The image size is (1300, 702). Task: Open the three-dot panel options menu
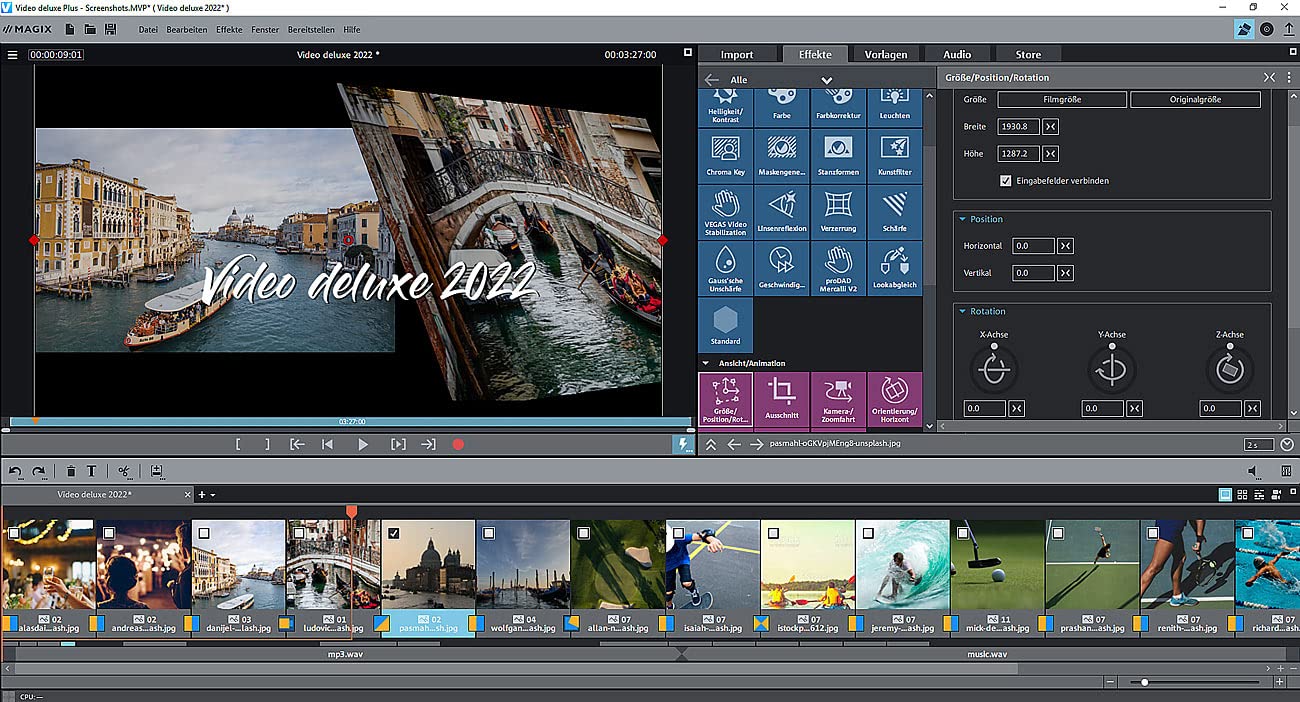(x=1288, y=77)
